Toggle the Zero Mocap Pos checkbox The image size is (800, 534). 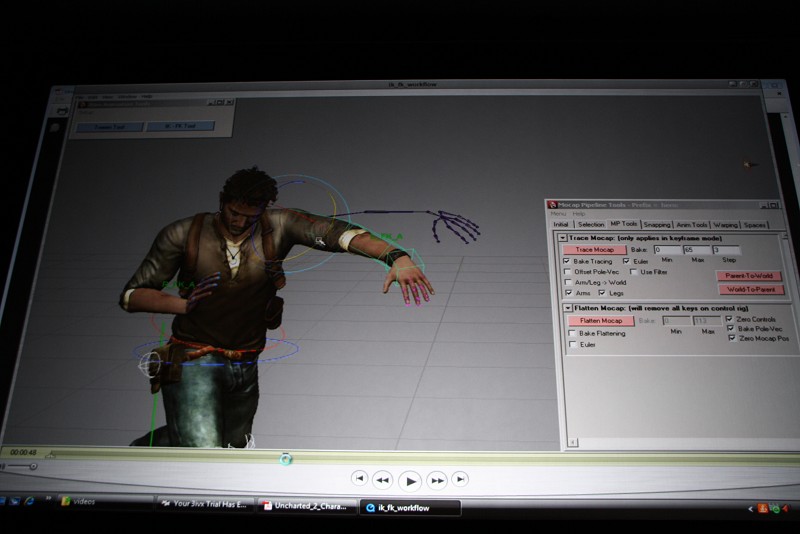[x=732, y=338]
